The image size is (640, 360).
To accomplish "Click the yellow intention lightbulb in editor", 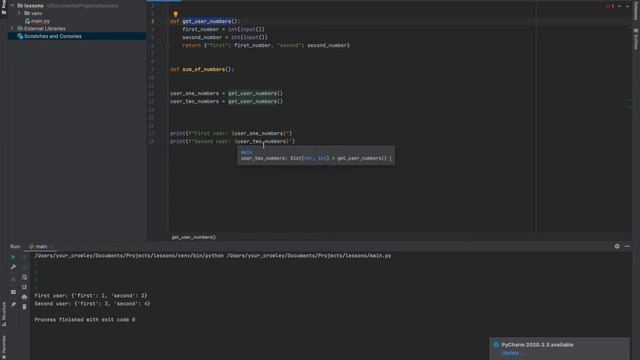I will (x=176, y=14).
